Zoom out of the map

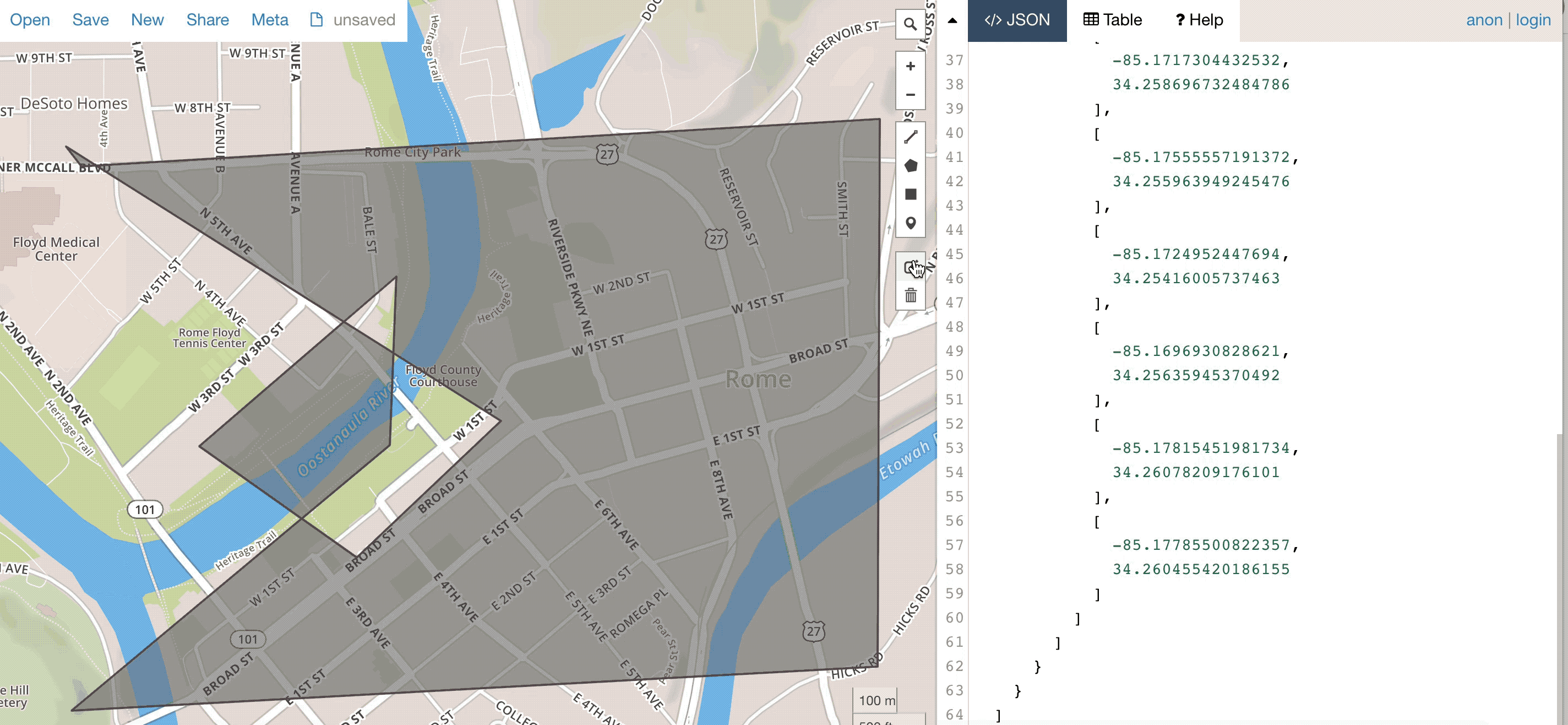point(910,94)
